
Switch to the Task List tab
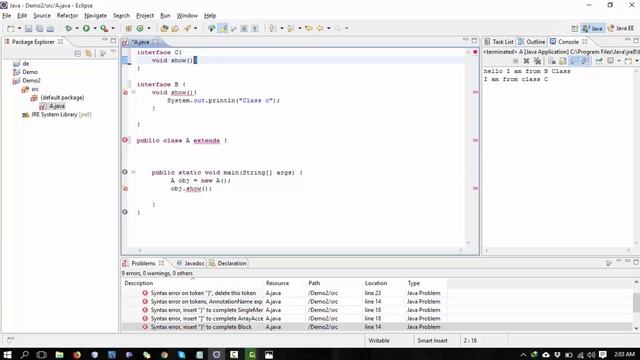pyautogui.click(x=499, y=42)
